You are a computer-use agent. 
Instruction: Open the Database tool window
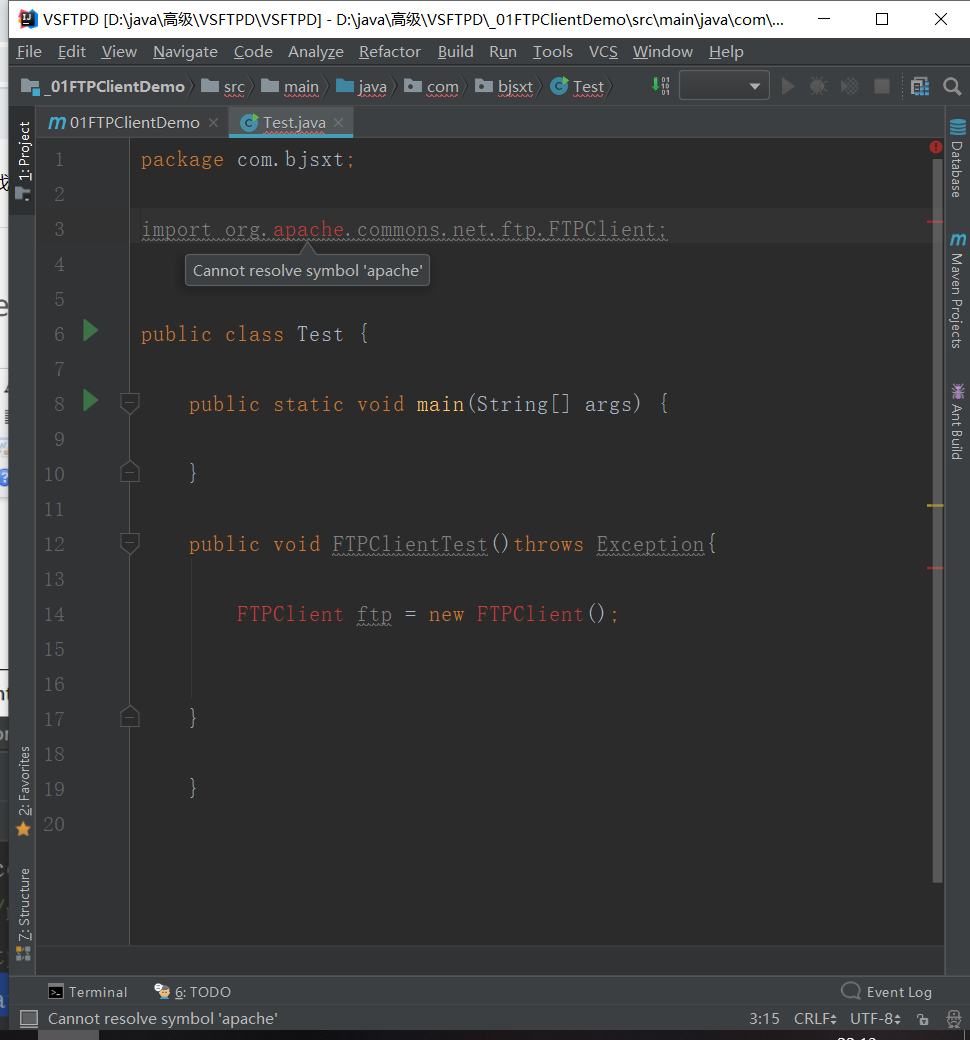[957, 159]
